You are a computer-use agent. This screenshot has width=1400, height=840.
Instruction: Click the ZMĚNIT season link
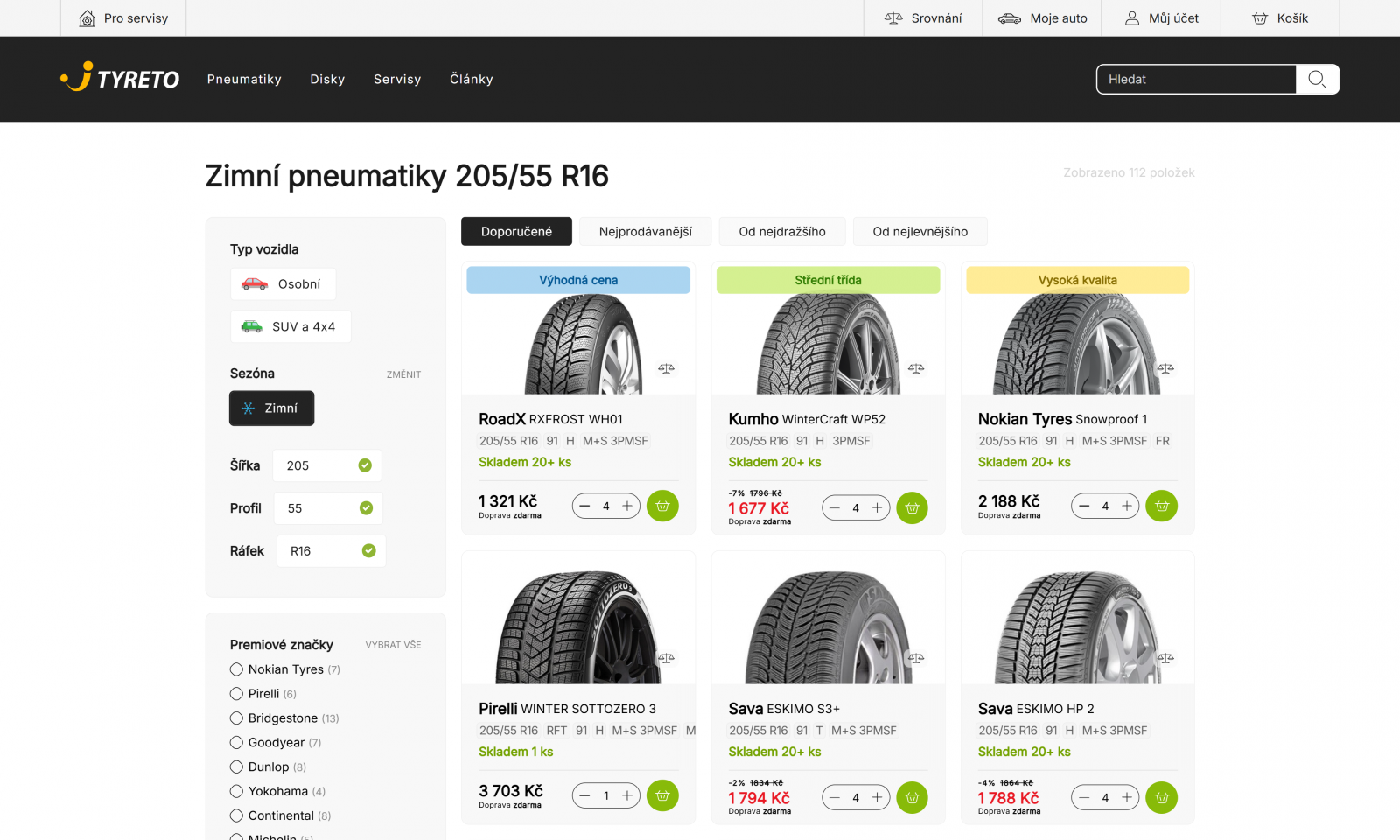[x=403, y=374]
